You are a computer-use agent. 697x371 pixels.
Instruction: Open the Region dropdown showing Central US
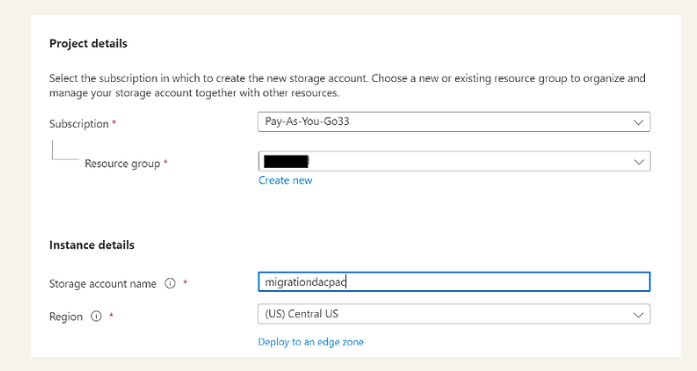point(454,314)
